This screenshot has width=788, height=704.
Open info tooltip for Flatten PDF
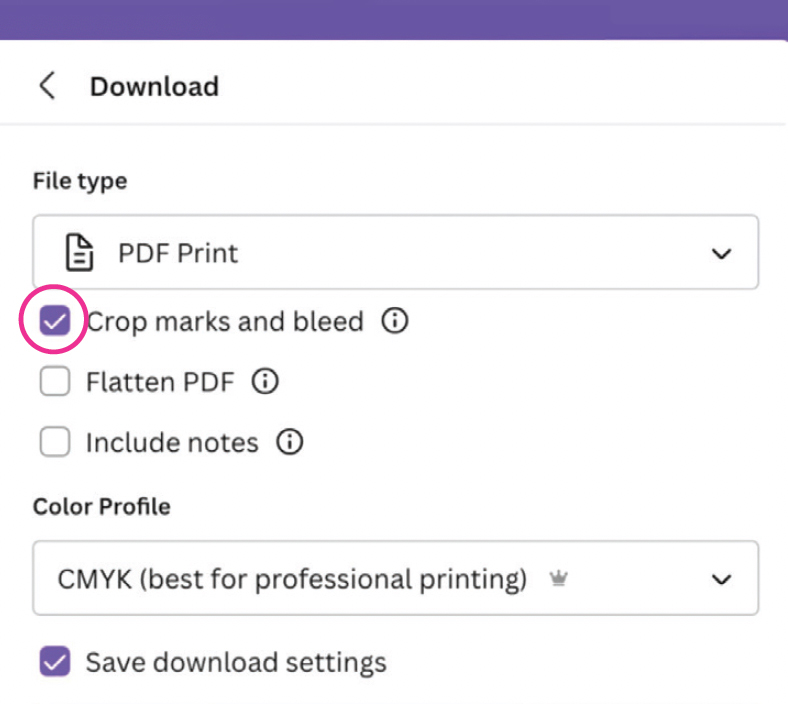click(265, 382)
